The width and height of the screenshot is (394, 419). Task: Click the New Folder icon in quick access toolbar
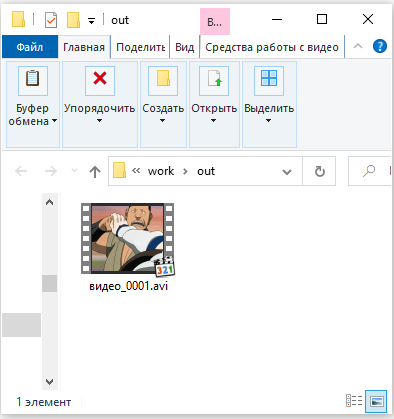pos(73,20)
